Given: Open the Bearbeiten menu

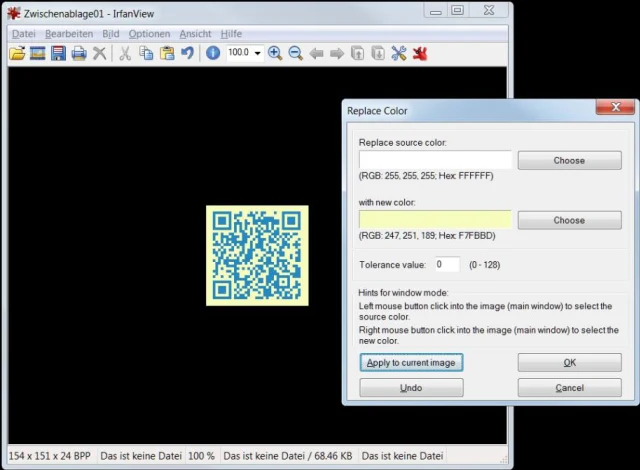Looking at the screenshot, I should click(69, 33).
